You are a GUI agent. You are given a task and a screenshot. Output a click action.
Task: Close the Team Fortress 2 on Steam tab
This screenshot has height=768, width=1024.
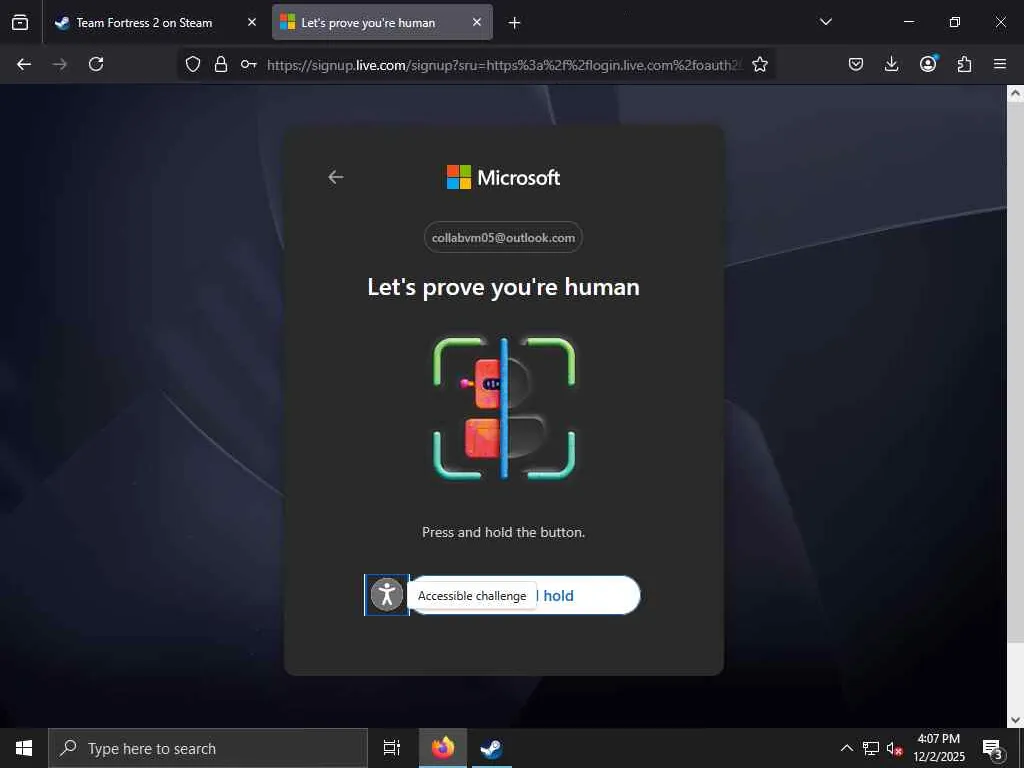coord(252,22)
